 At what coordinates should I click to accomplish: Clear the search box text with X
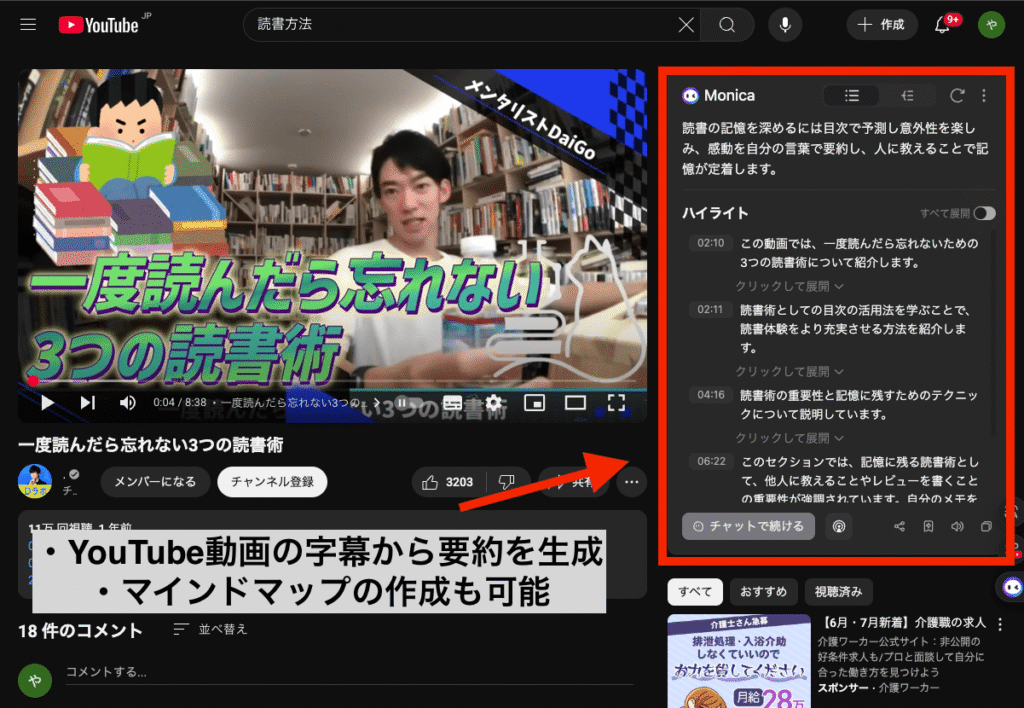coord(686,25)
